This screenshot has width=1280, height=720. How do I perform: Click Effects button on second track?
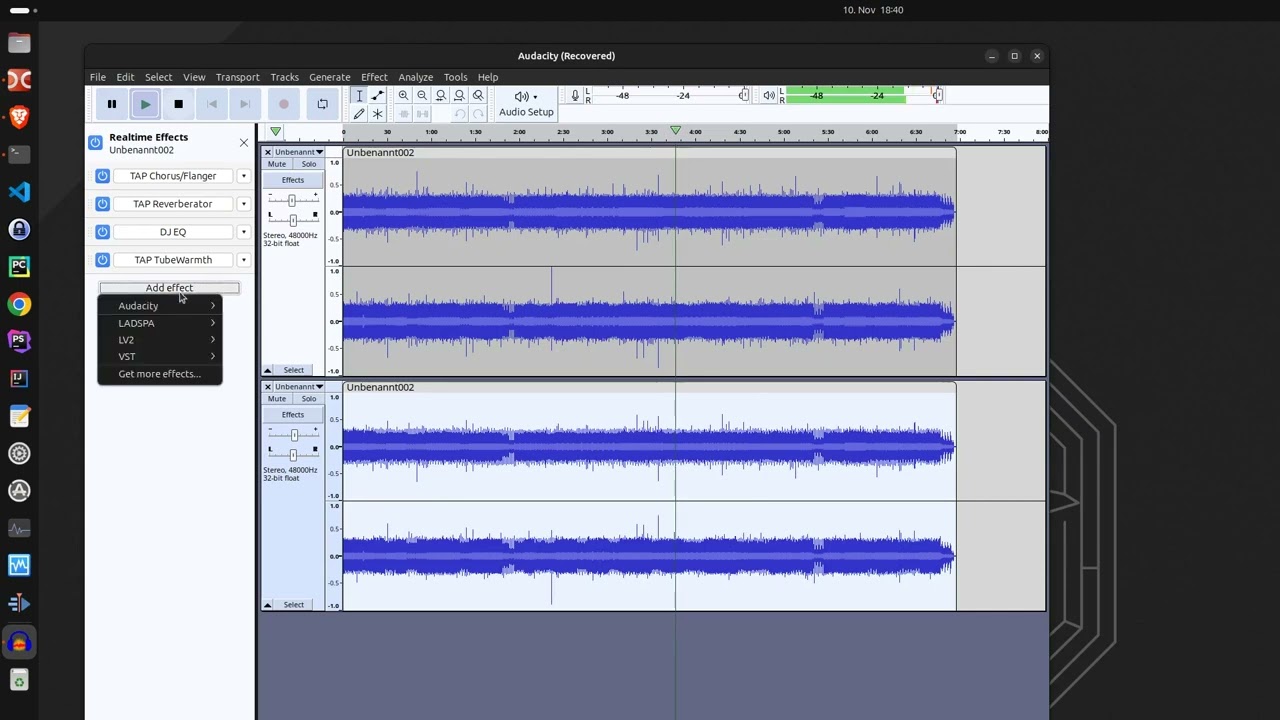[x=293, y=415]
